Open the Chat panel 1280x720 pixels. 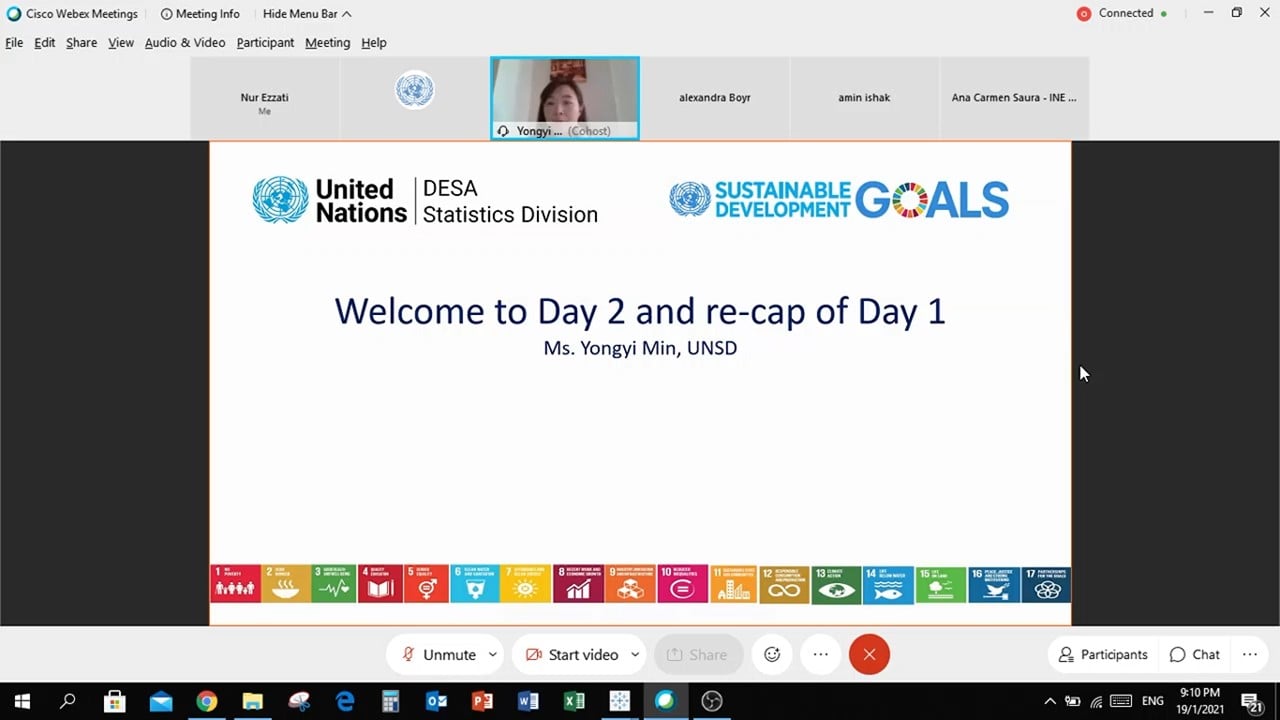click(1195, 655)
